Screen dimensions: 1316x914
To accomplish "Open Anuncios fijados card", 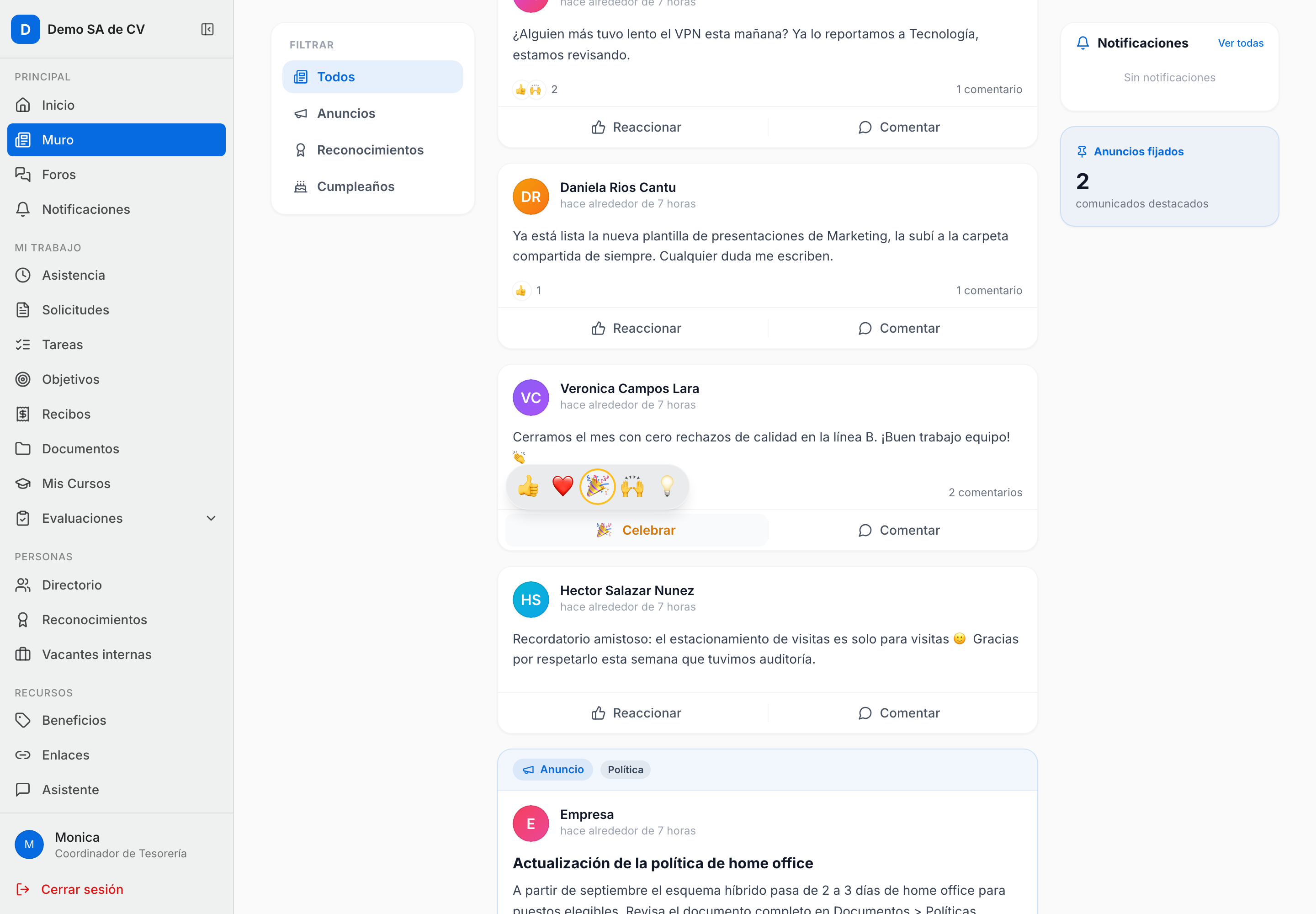I will pyautogui.click(x=1169, y=176).
